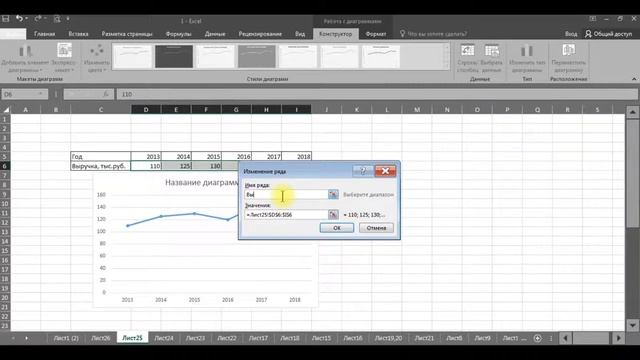640x360 pixels.
Task: Click the Redo arrow icon
Action: coord(37,18)
